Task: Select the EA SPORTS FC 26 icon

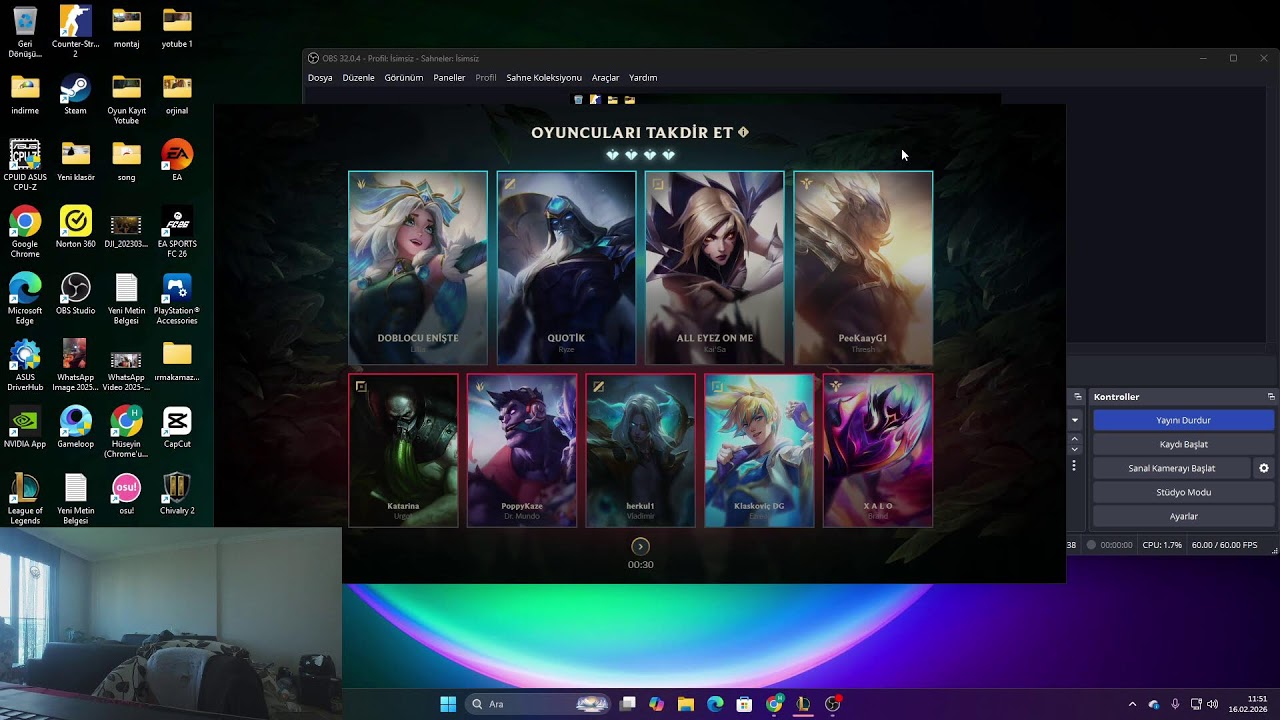Action: [177, 232]
